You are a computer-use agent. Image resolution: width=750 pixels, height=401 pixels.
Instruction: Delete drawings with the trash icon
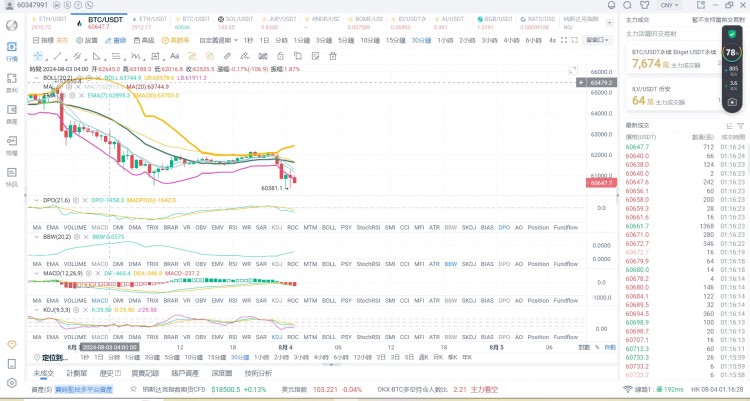[333, 56]
